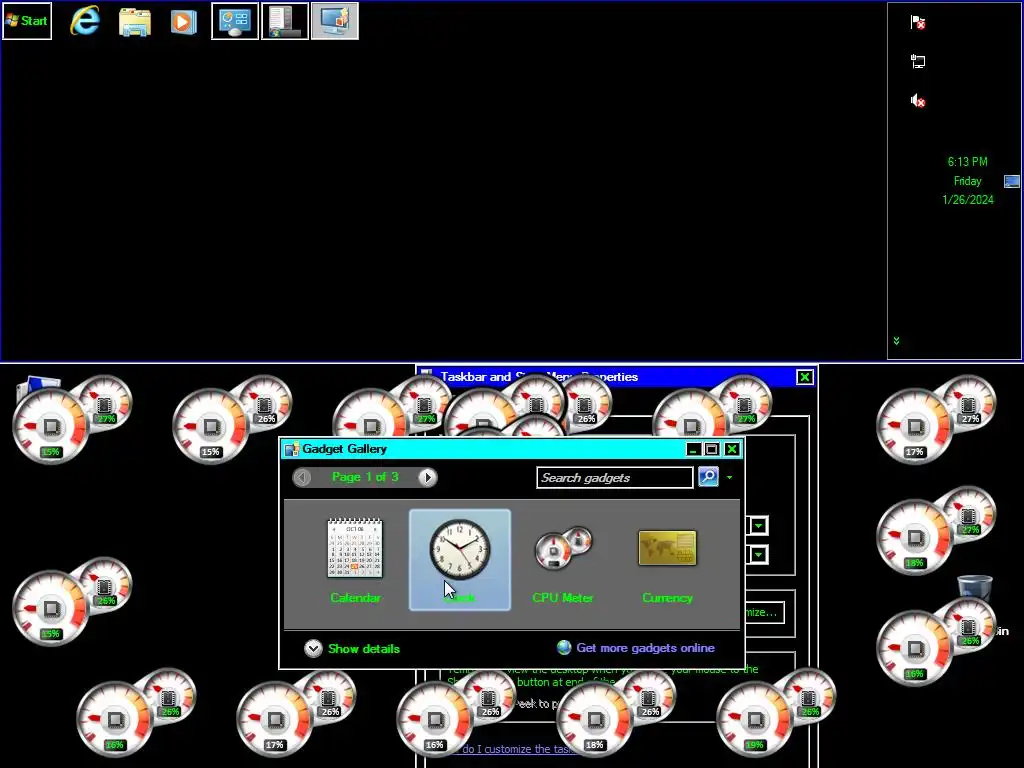Click the previous page arrow in Gadget Gallery
This screenshot has height=768, width=1024.
pyautogui.click(x=302, y=477)
